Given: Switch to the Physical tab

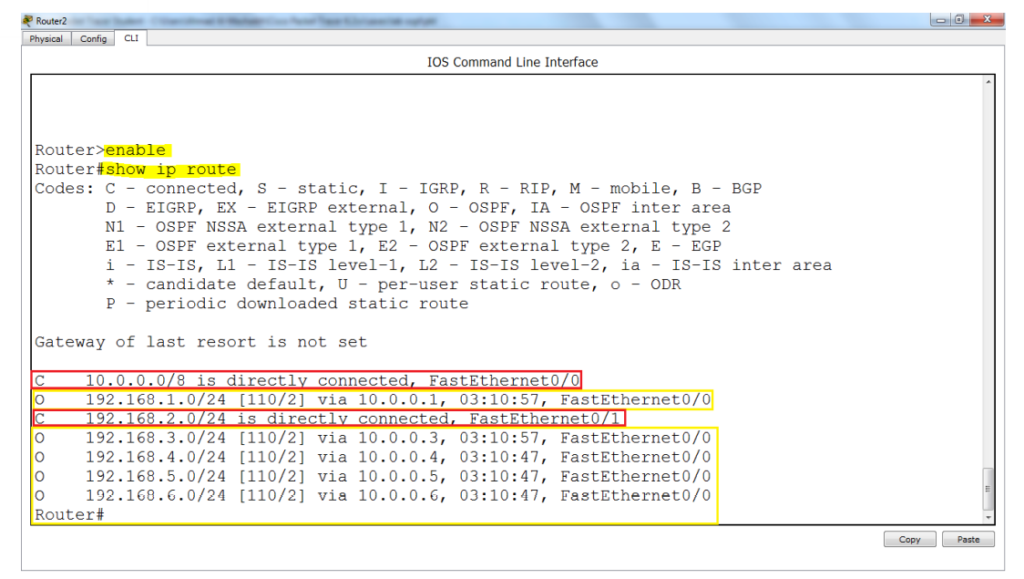Looking at the screenshot, I should [46, 39].
